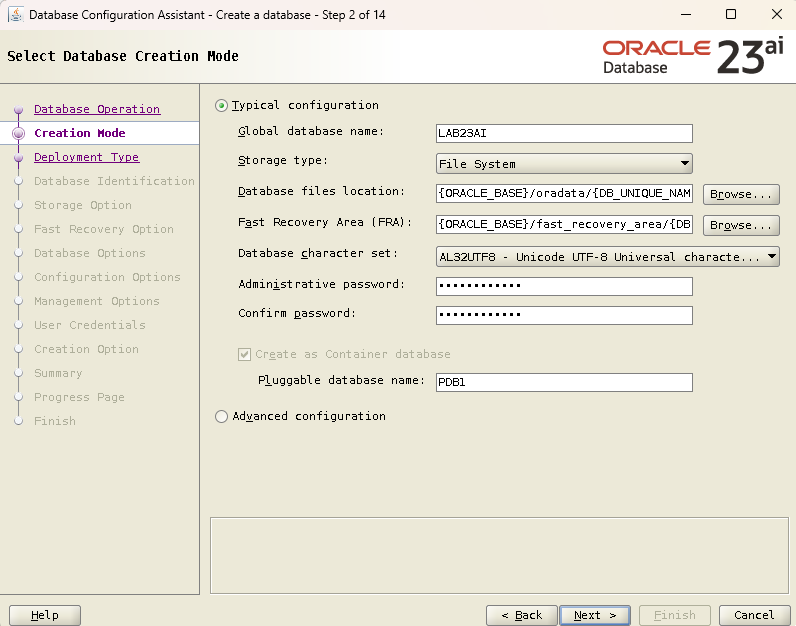This screenshot has height=626, width=796.
Task: Click Database Identification step in sidebar
Action: click(114, 181)
